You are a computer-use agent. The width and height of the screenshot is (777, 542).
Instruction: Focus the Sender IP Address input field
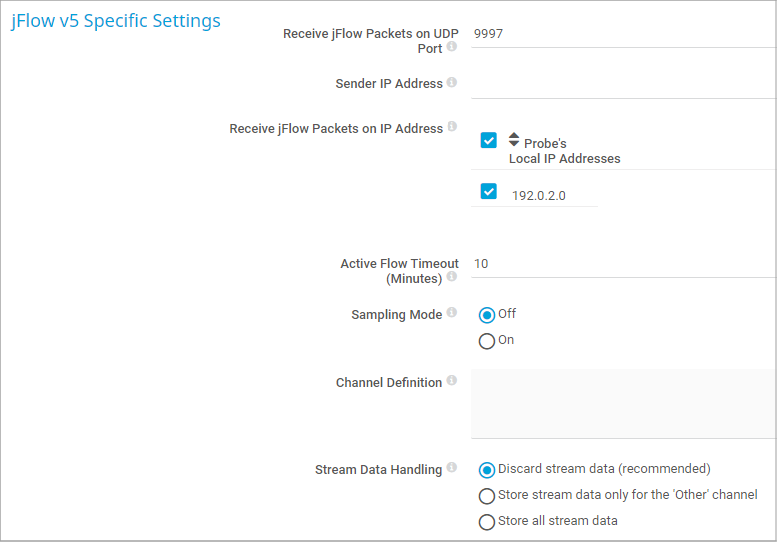click(622, 84)
